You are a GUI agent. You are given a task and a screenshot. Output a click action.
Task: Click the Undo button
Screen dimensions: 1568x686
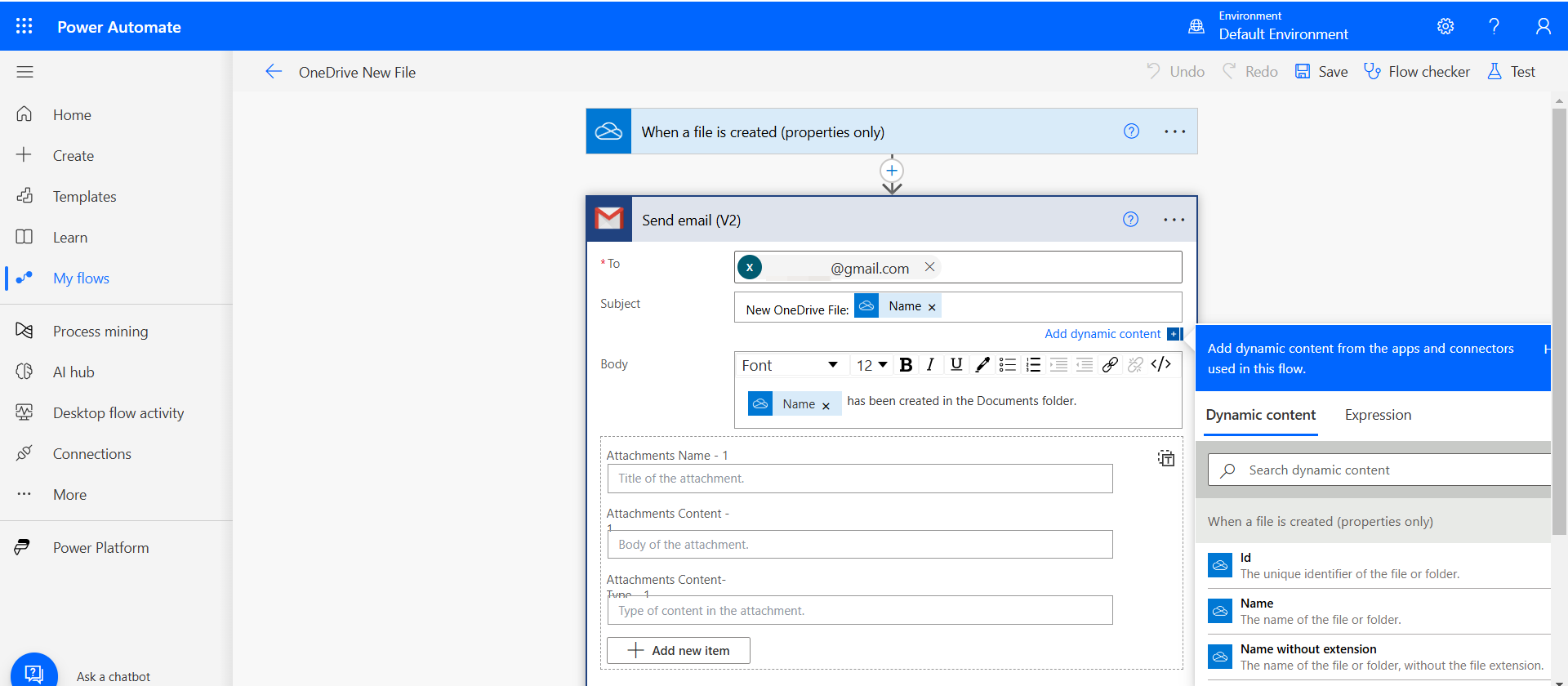coord(1175,72)
